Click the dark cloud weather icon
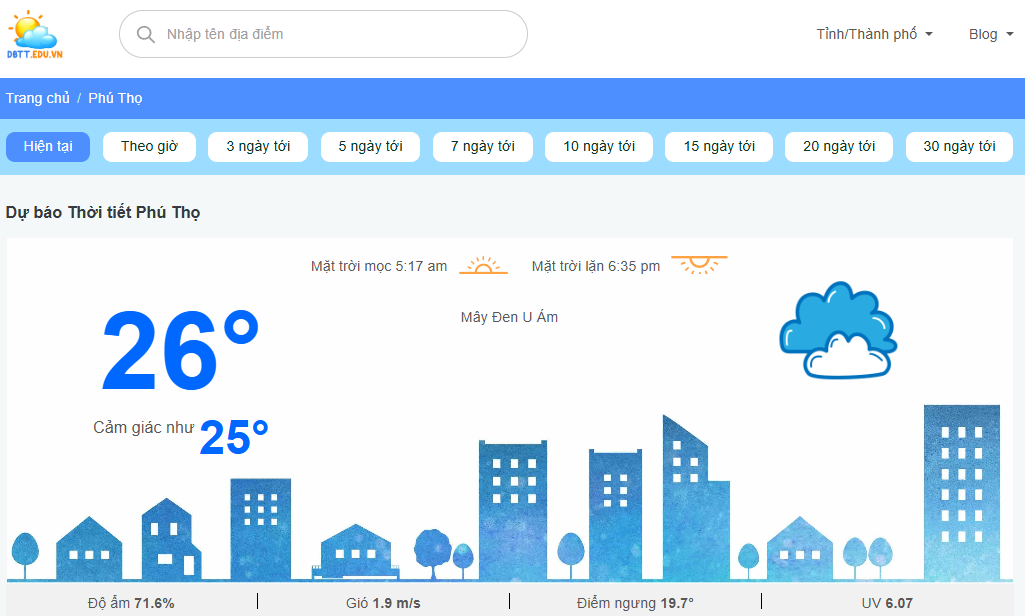Viewport: 1025px width, 616px height. coord(837,330)
